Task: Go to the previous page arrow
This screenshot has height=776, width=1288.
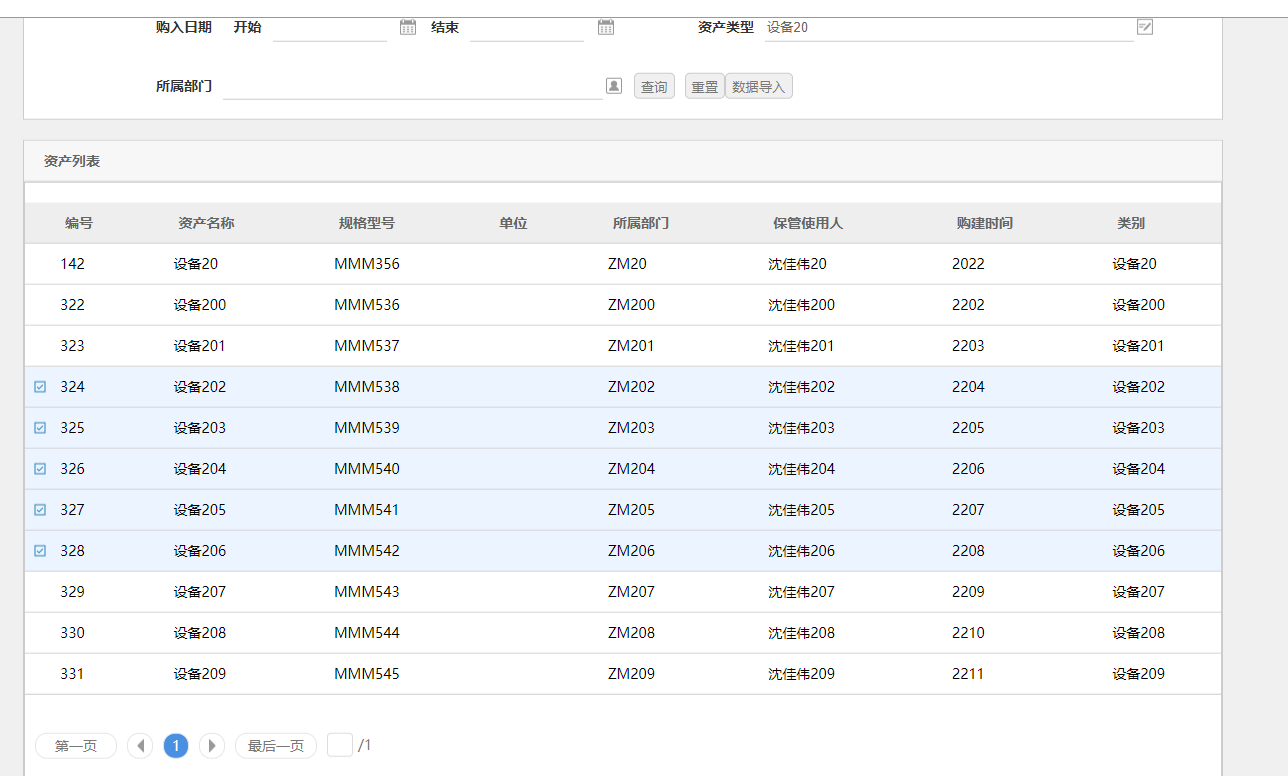Action: 140,746
